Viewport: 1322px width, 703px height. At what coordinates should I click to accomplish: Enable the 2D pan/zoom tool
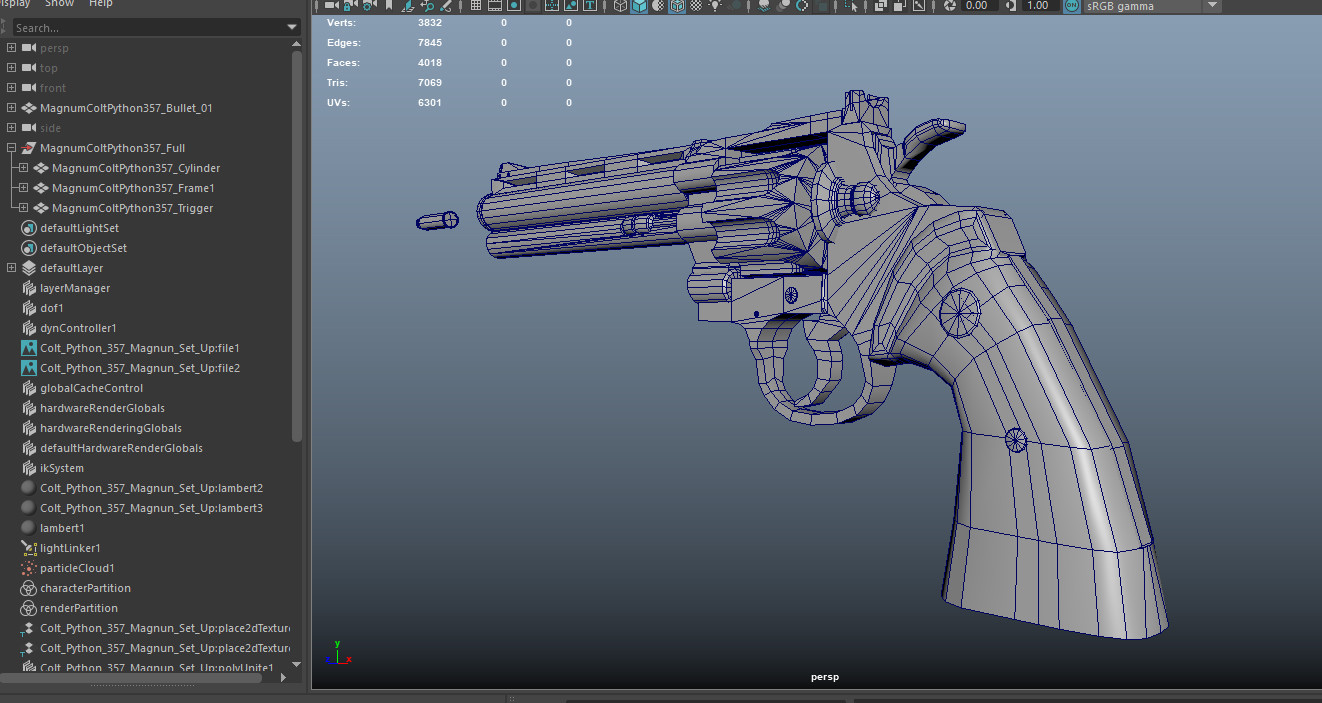point(429,6)
